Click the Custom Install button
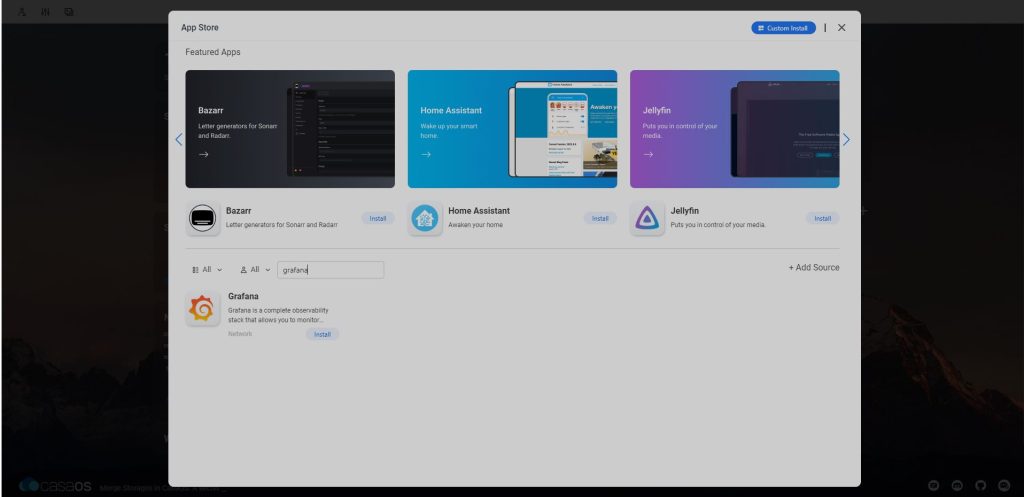The height and width of the screenshot is (497, 1024). point(783,28)
